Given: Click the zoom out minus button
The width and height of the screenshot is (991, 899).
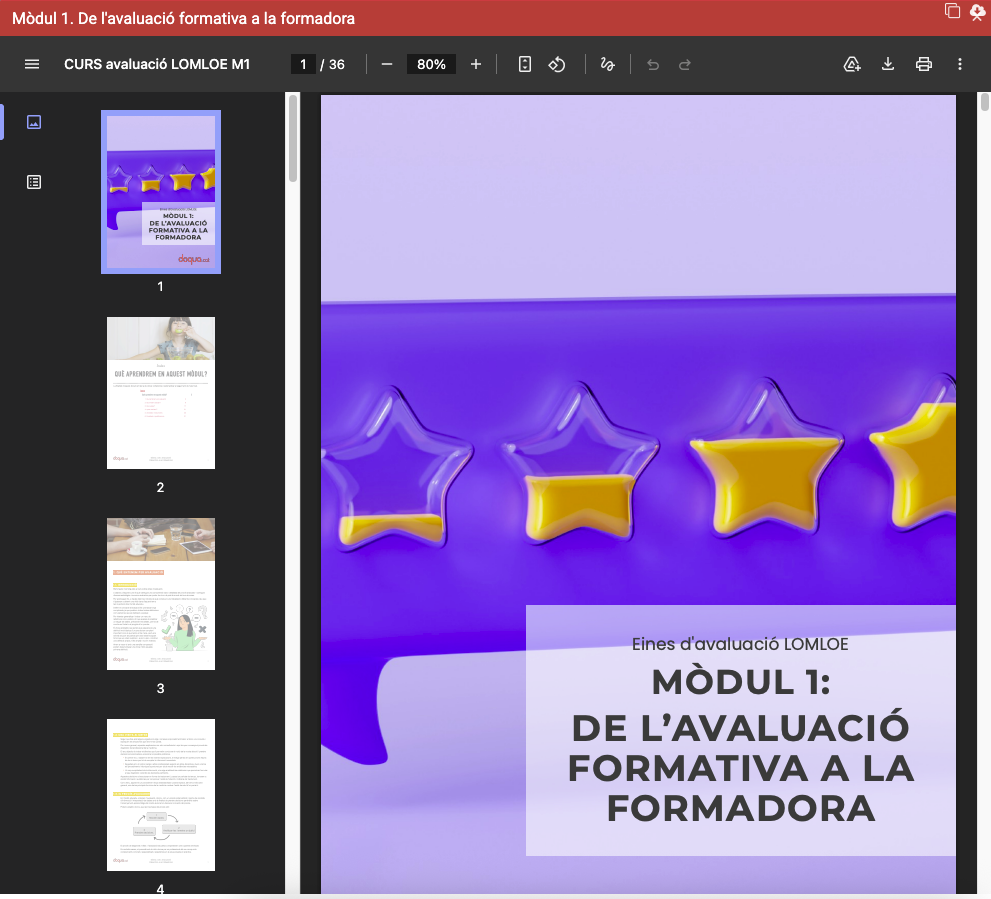Looking at the screenshot, I should coord(387,64).
